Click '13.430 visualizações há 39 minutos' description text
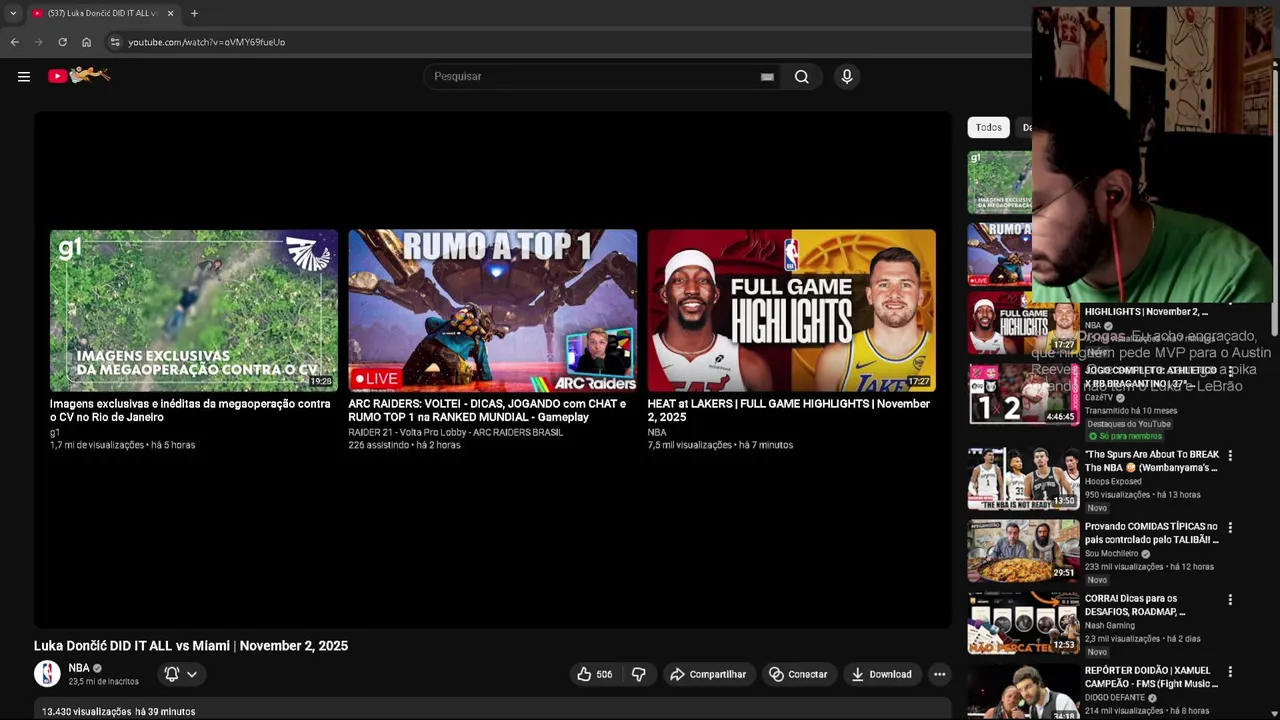Image resolution: width=1280 pixels, height=720 pixels. 118,711
